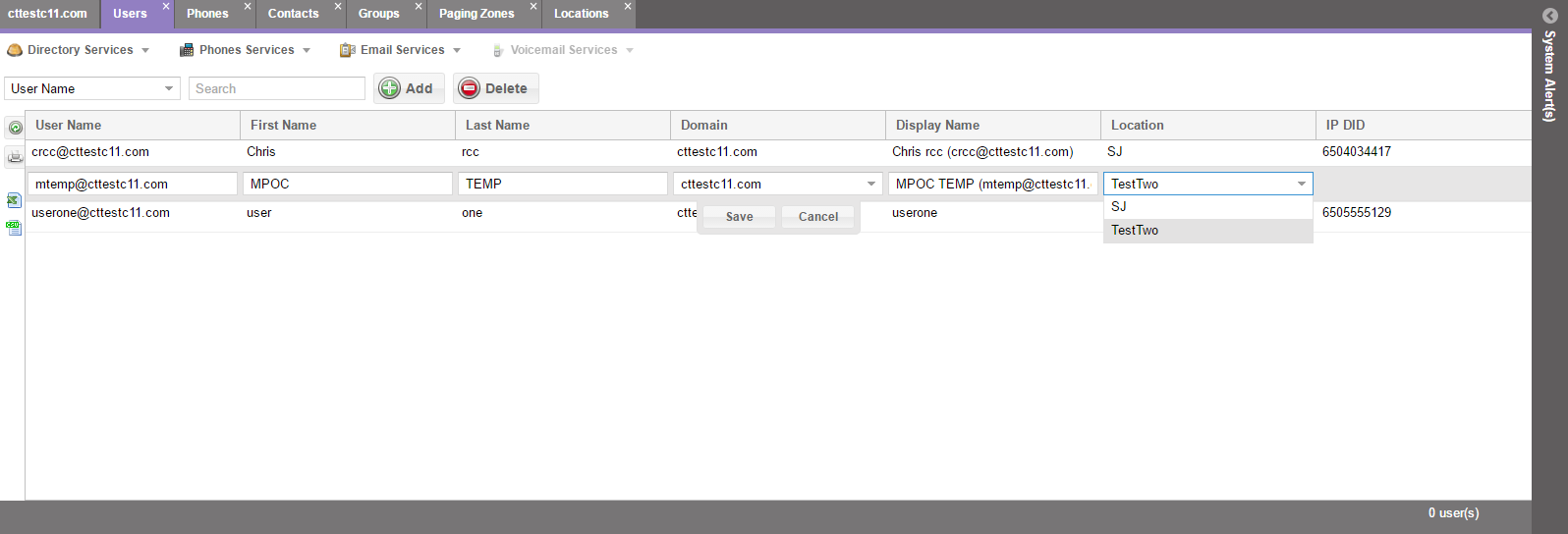Close the Groups tab

point(418,7)
